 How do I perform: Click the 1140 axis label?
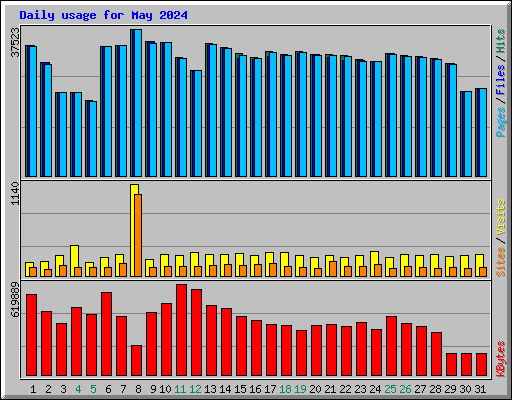[15, 194]
